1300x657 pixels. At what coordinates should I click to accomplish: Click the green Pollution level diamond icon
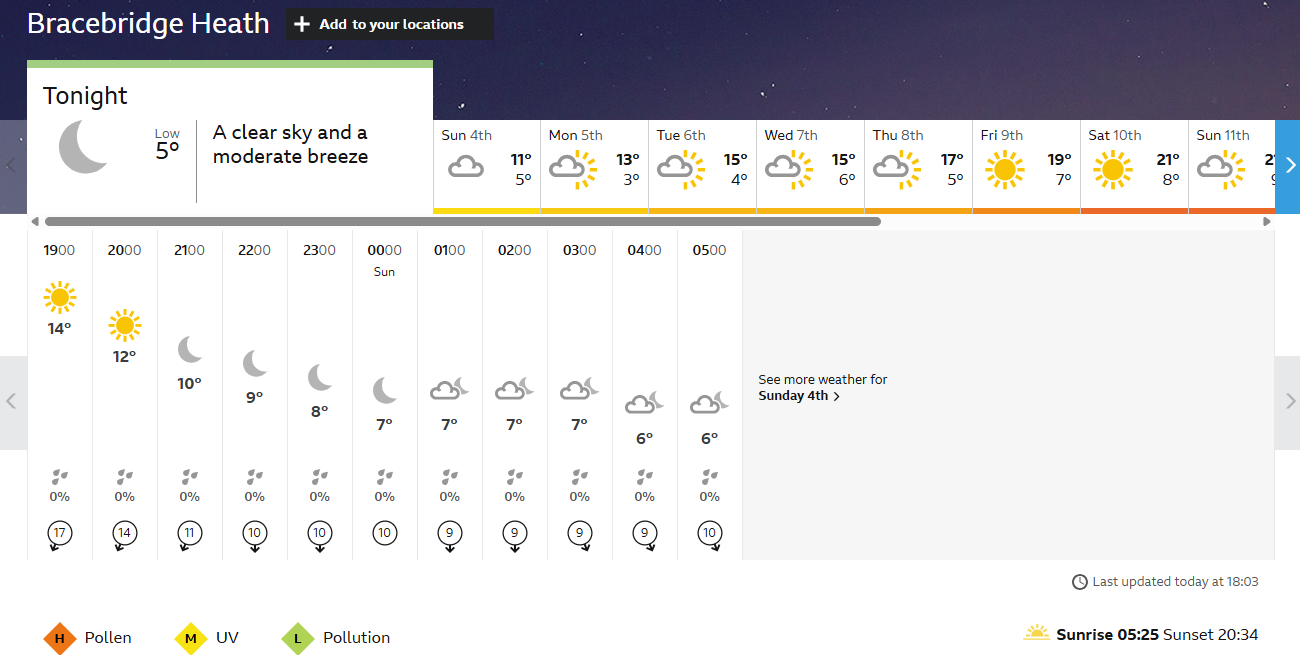tap(298, 638)
